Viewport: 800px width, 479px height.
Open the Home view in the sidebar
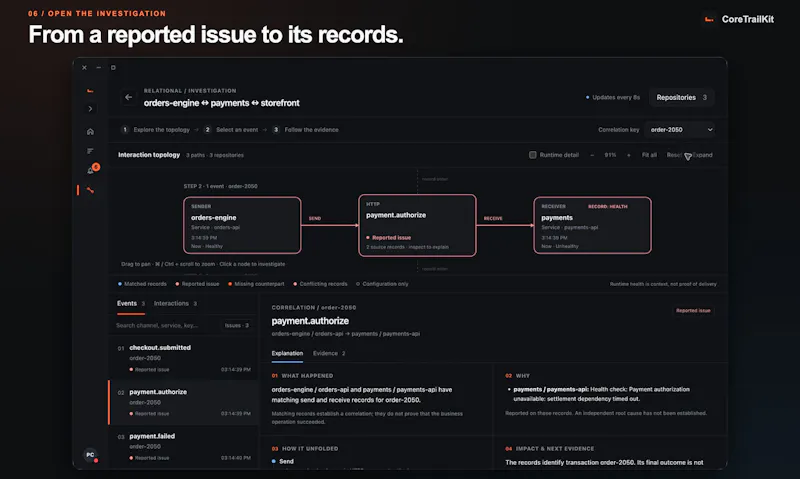click(90, 132)
